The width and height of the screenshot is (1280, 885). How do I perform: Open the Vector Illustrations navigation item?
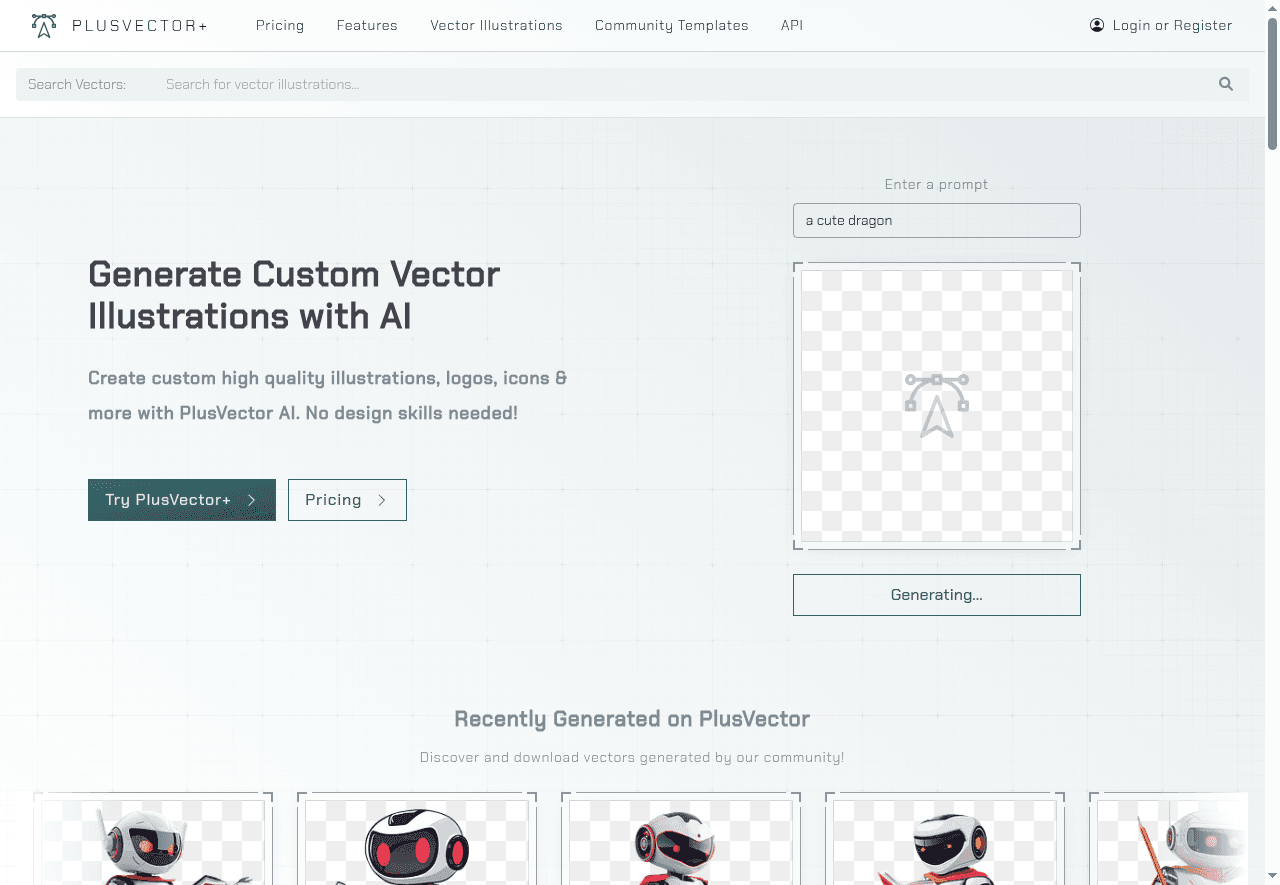(x=496, y=25)
